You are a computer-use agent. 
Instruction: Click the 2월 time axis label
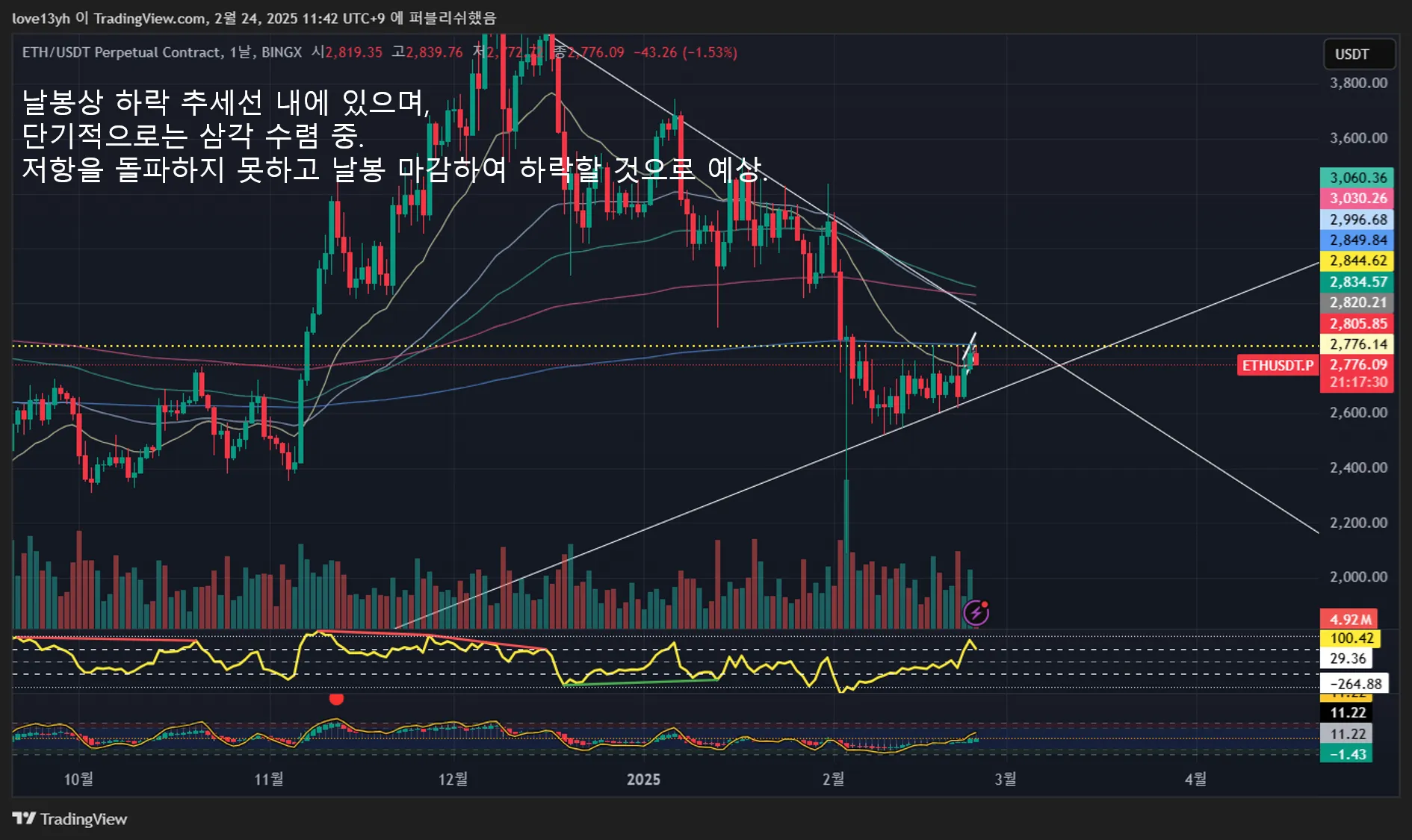pyautogui.click(x=834, y=779)
